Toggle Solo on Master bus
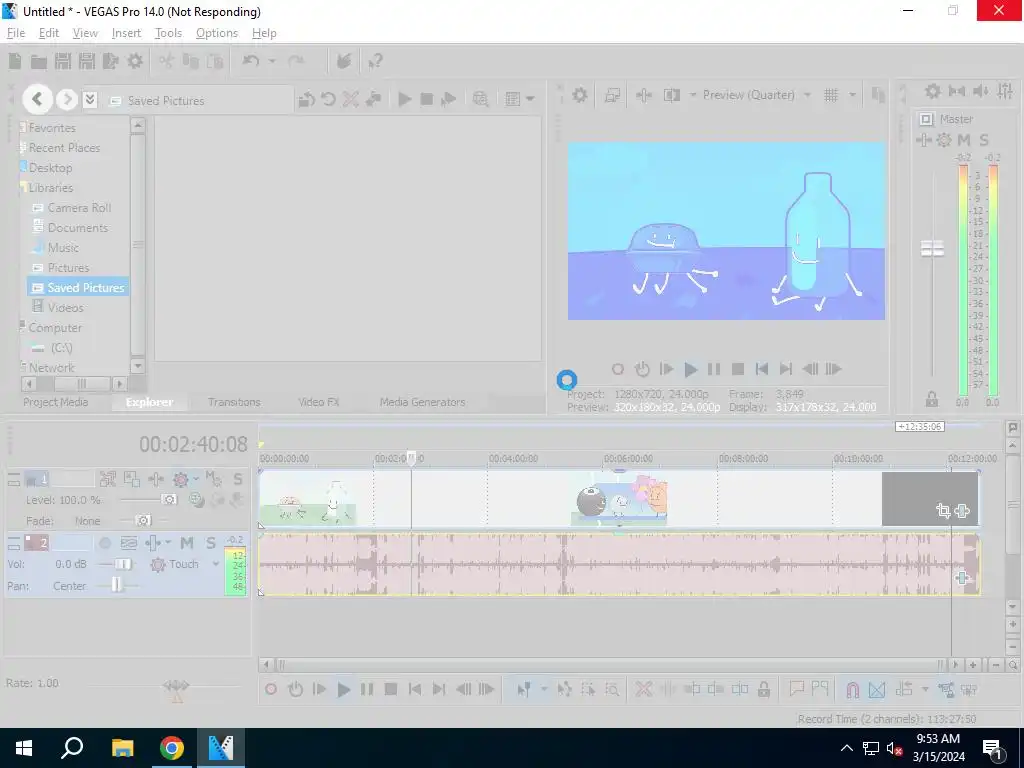This screenshot has width=1024, height=768. point(984,140)
